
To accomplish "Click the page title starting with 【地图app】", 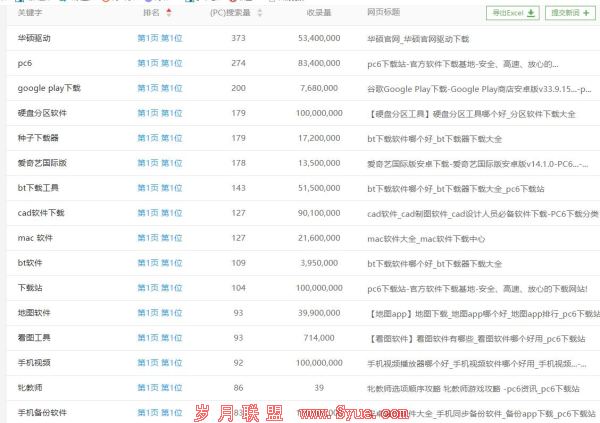I will click(x=483, y=314).
